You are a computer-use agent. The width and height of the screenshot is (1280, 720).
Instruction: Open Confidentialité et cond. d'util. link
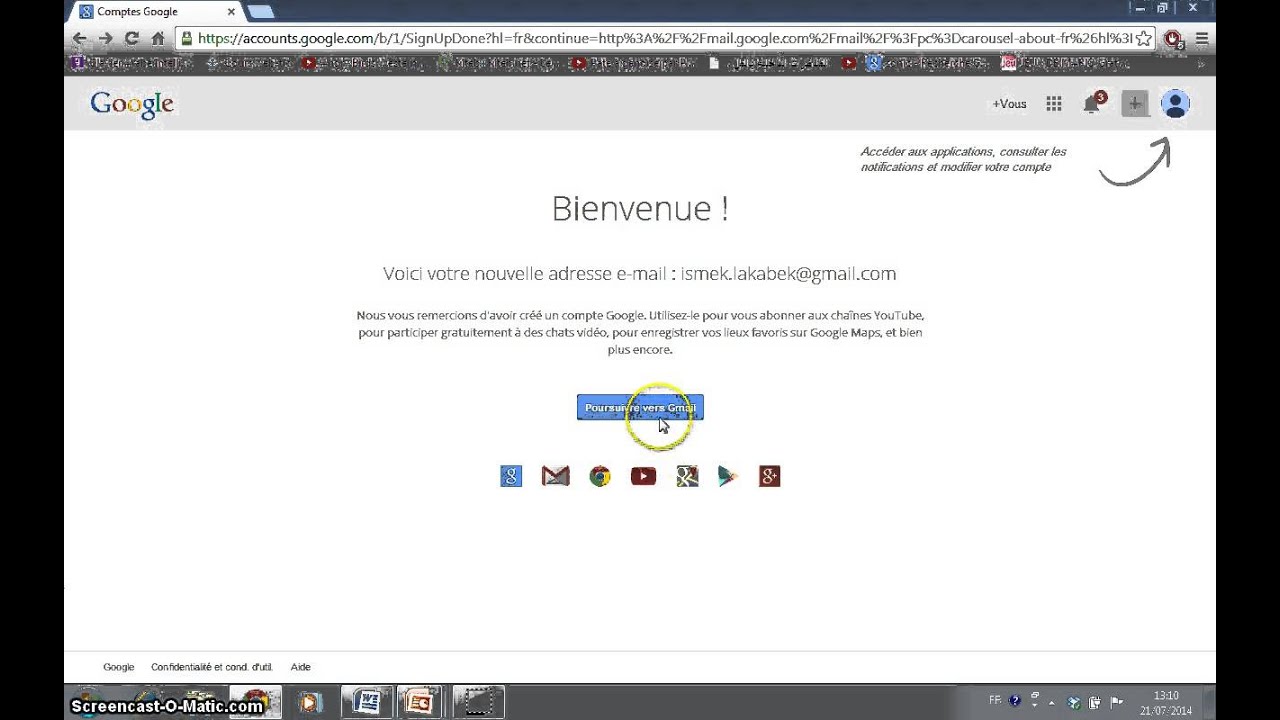[212, 667]
